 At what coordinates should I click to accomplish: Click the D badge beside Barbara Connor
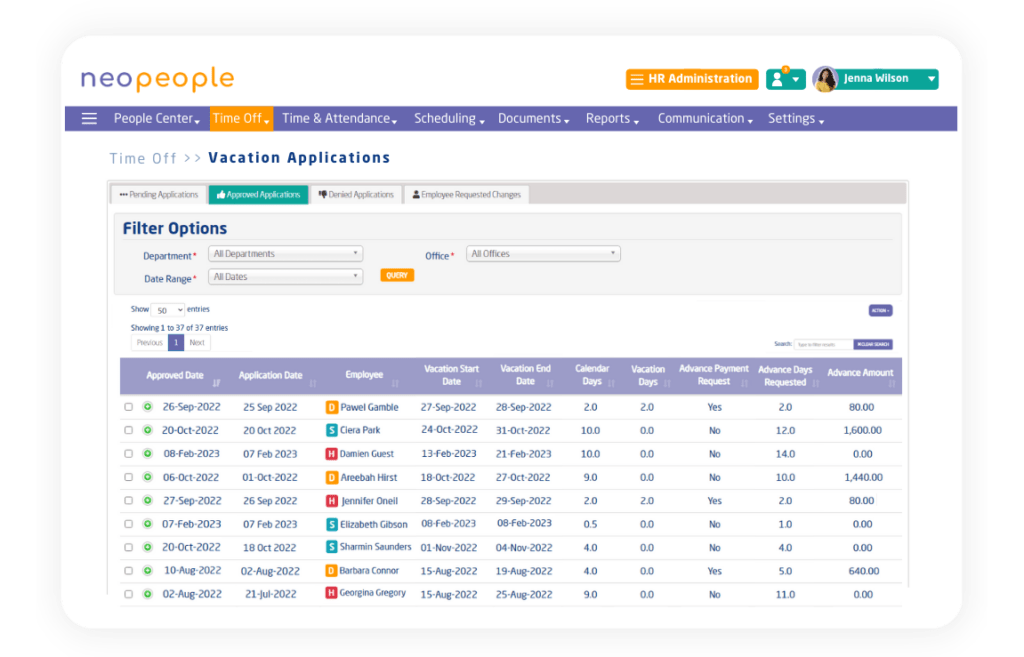pyautogui.click(x=332, y=571)
